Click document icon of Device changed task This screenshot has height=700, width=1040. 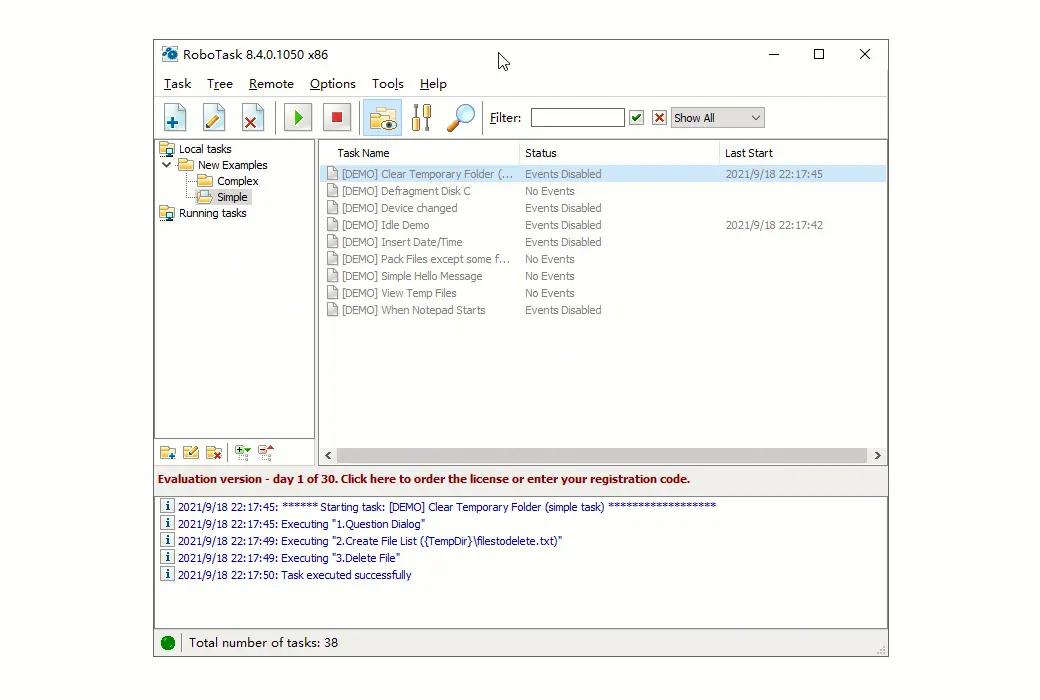(332, 208)
